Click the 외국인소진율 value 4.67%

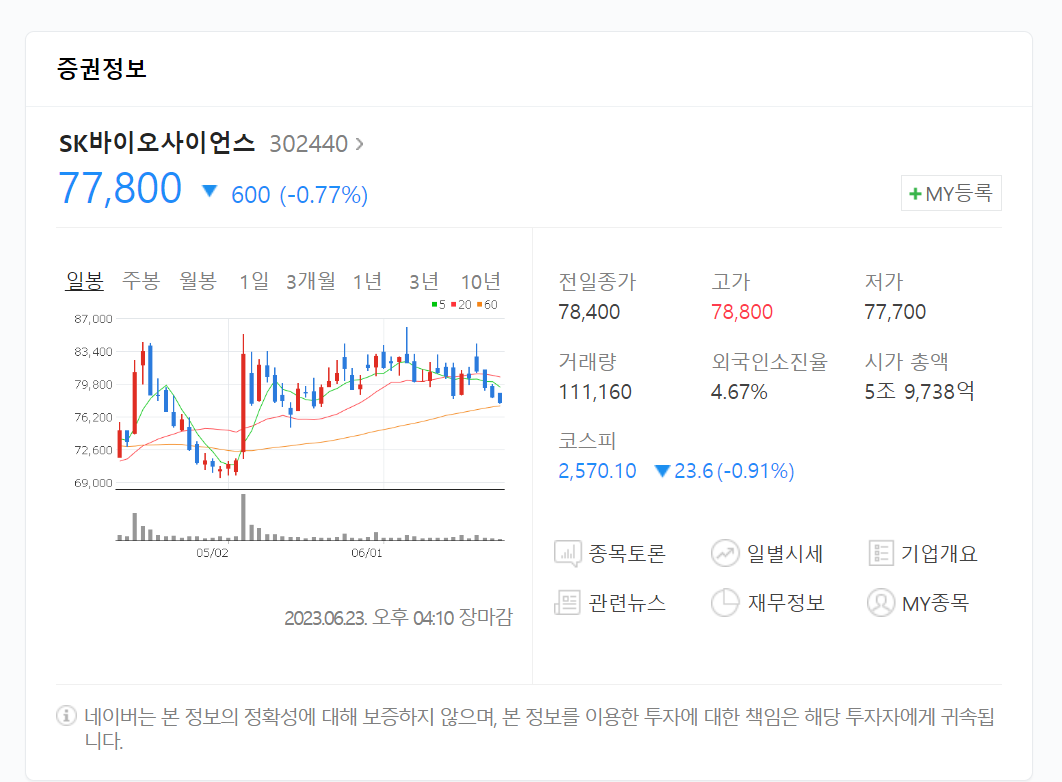739,392
